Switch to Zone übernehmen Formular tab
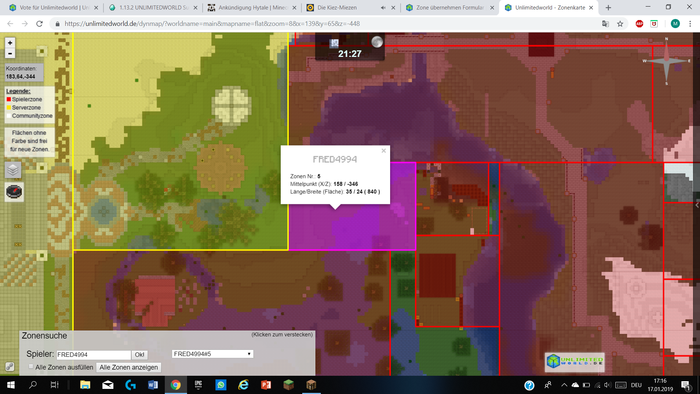Image resolution: width=700 pixels, height=394 pixels. (450, 8)
